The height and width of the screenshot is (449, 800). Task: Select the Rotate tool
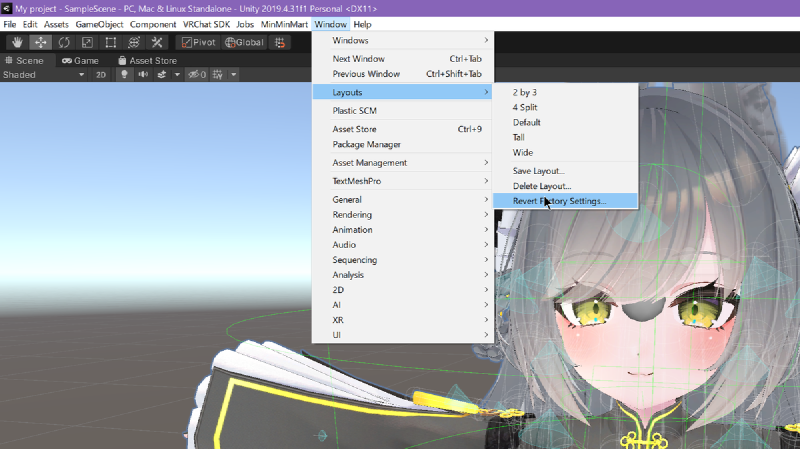point(64,42)
